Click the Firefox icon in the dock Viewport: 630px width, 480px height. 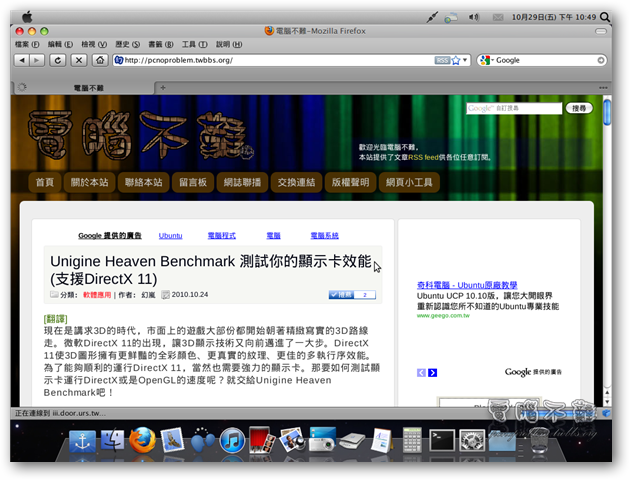pos(142,440)
